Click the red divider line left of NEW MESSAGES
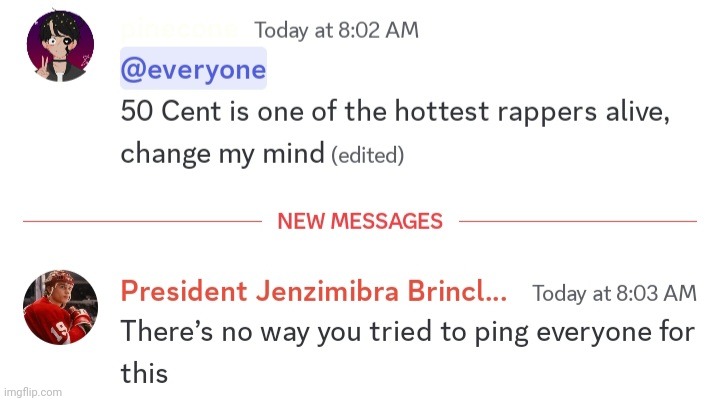 click(x=141, y=221)
